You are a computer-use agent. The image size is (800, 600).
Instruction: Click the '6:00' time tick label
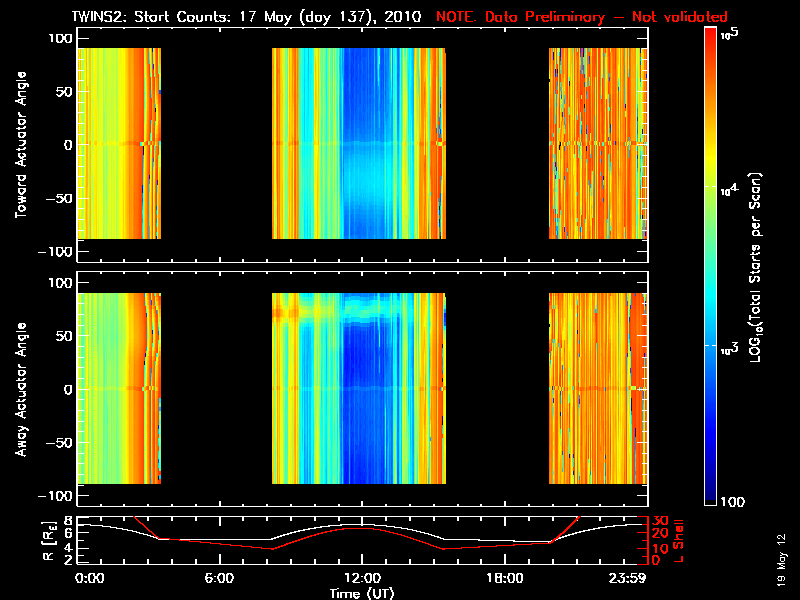(219, 578)
